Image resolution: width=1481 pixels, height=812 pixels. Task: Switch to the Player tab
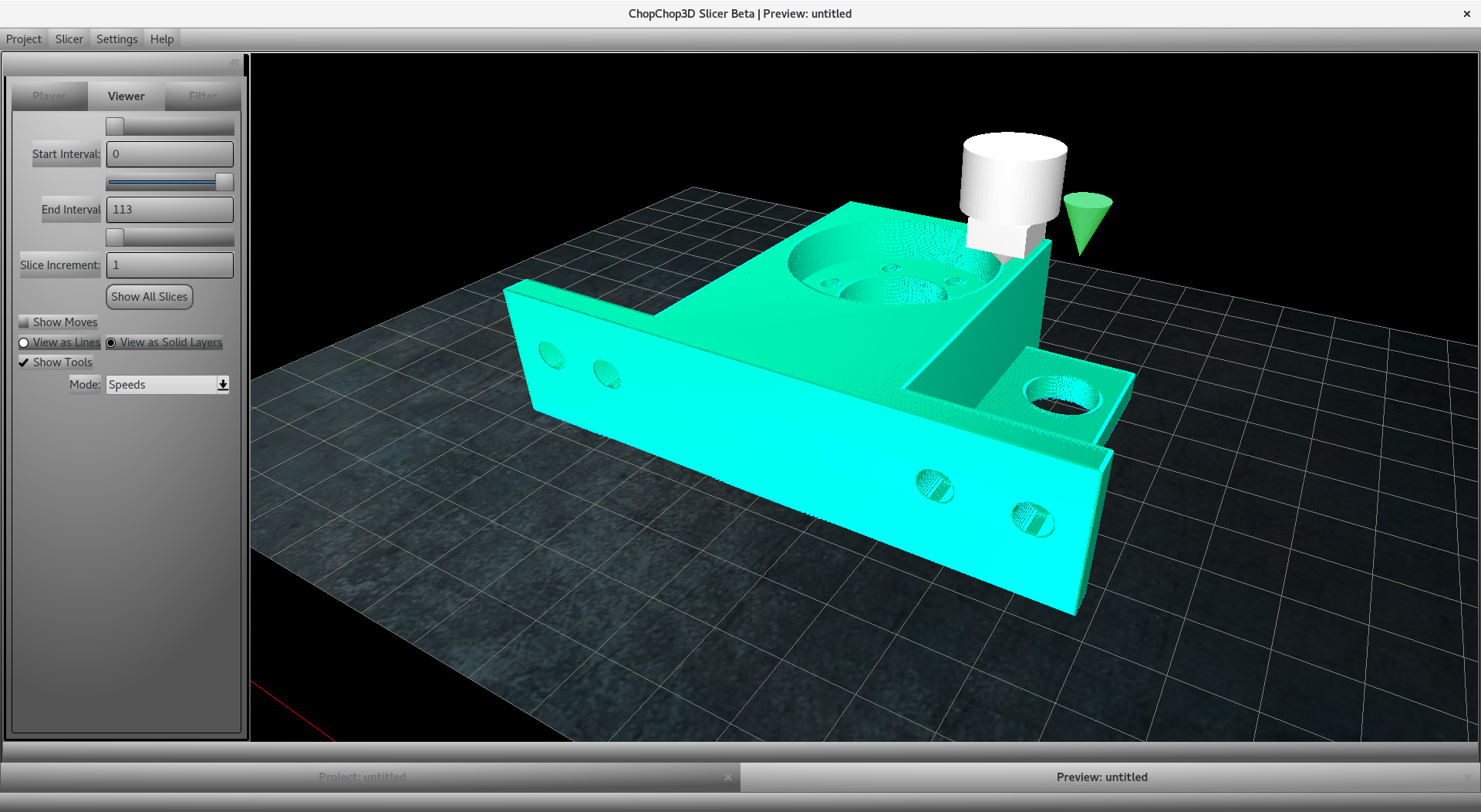click(49, 96)
